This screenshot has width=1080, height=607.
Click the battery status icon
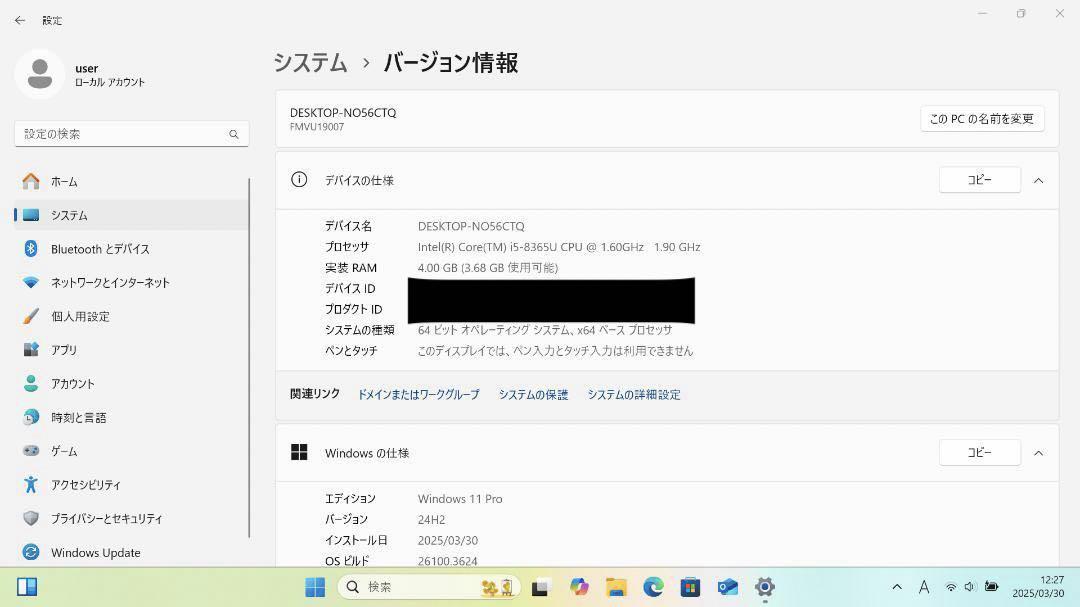coord(991,586)
